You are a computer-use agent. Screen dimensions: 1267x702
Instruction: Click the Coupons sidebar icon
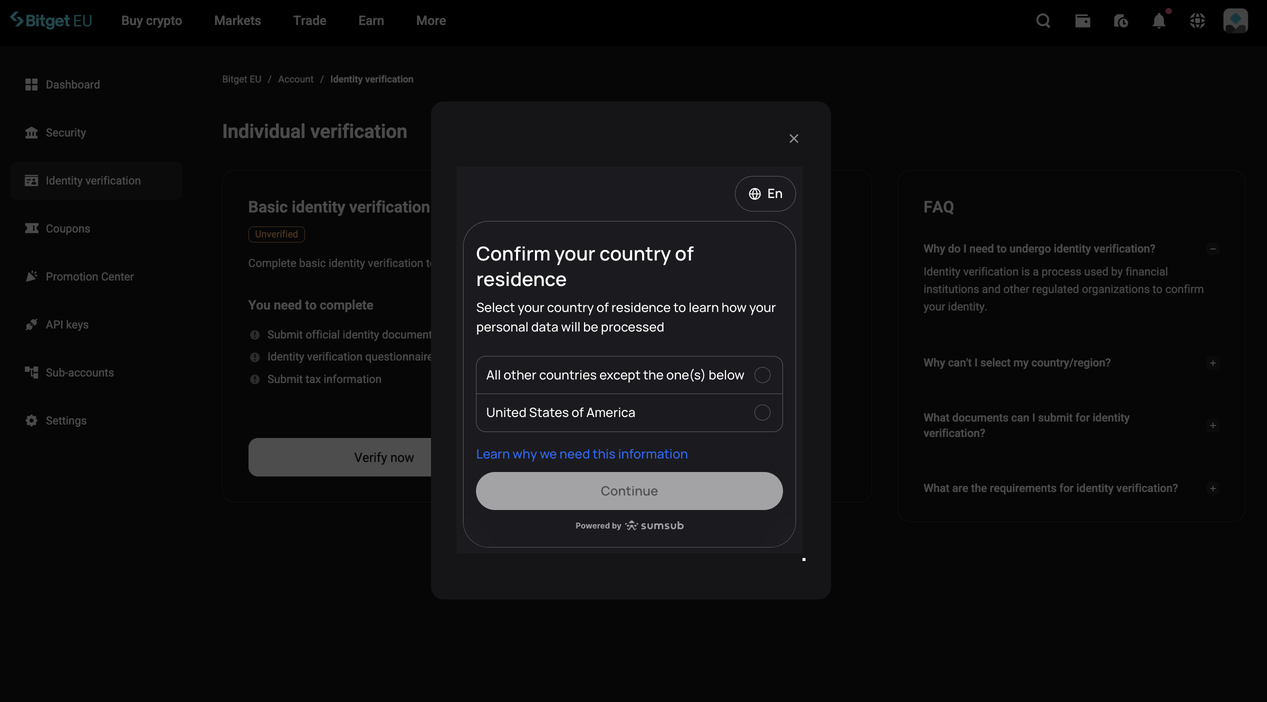point(31,229)
